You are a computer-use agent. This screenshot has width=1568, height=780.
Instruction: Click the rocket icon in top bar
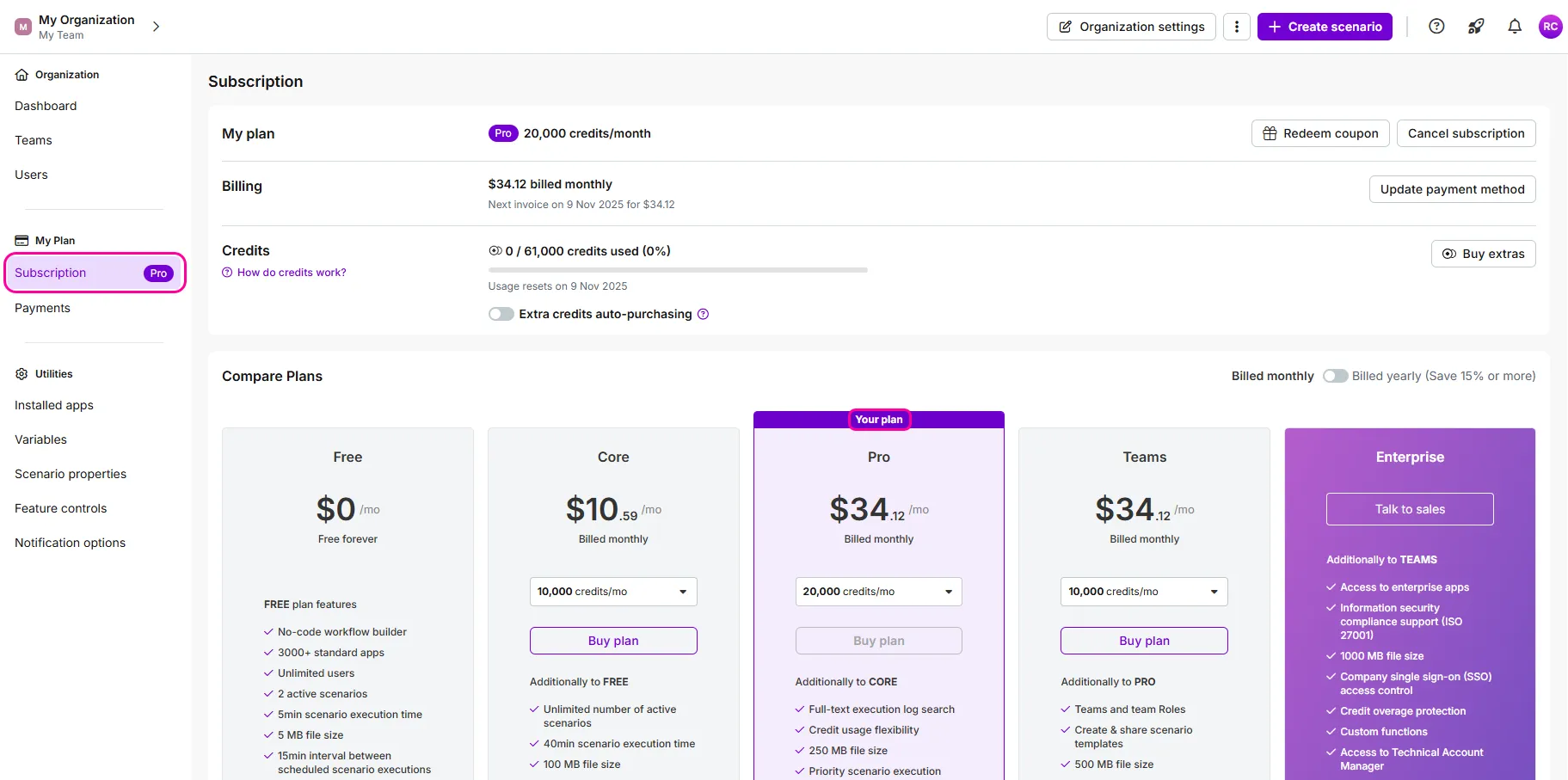coord(1476,27)
